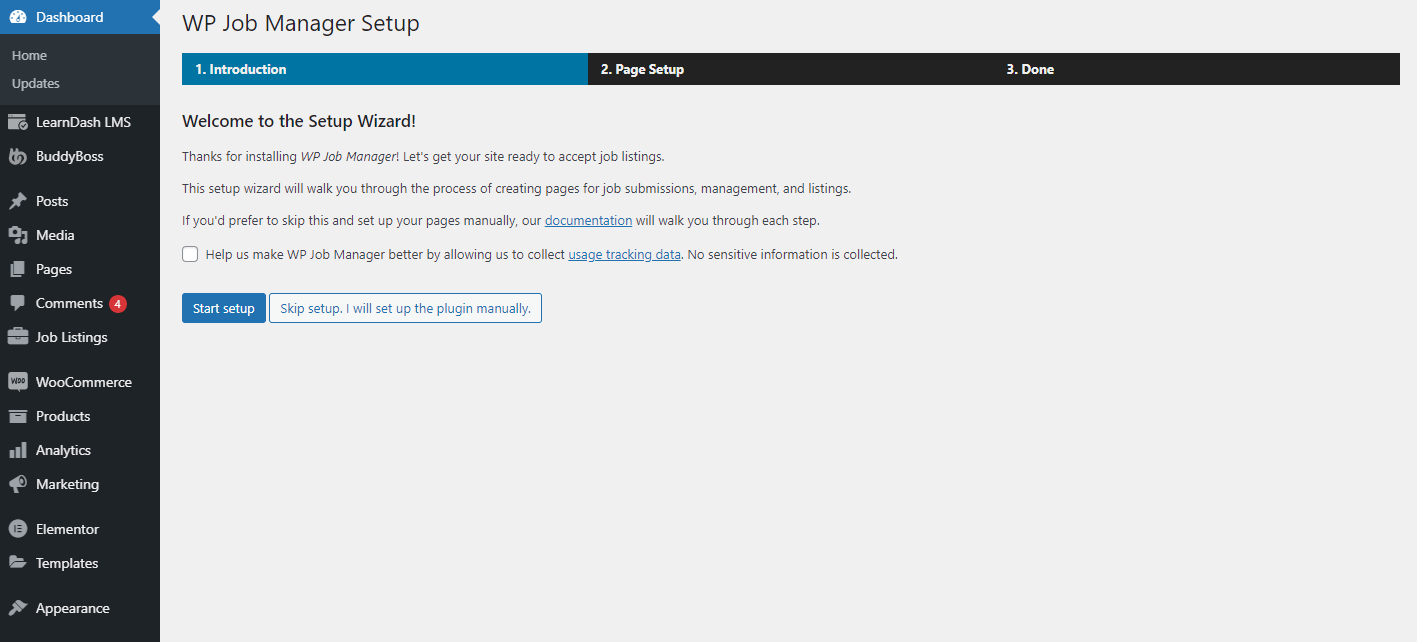This screenshot has width=1417, height=642.
Task: Click the Marketing megaphone icon
Action: click(17, 485)
